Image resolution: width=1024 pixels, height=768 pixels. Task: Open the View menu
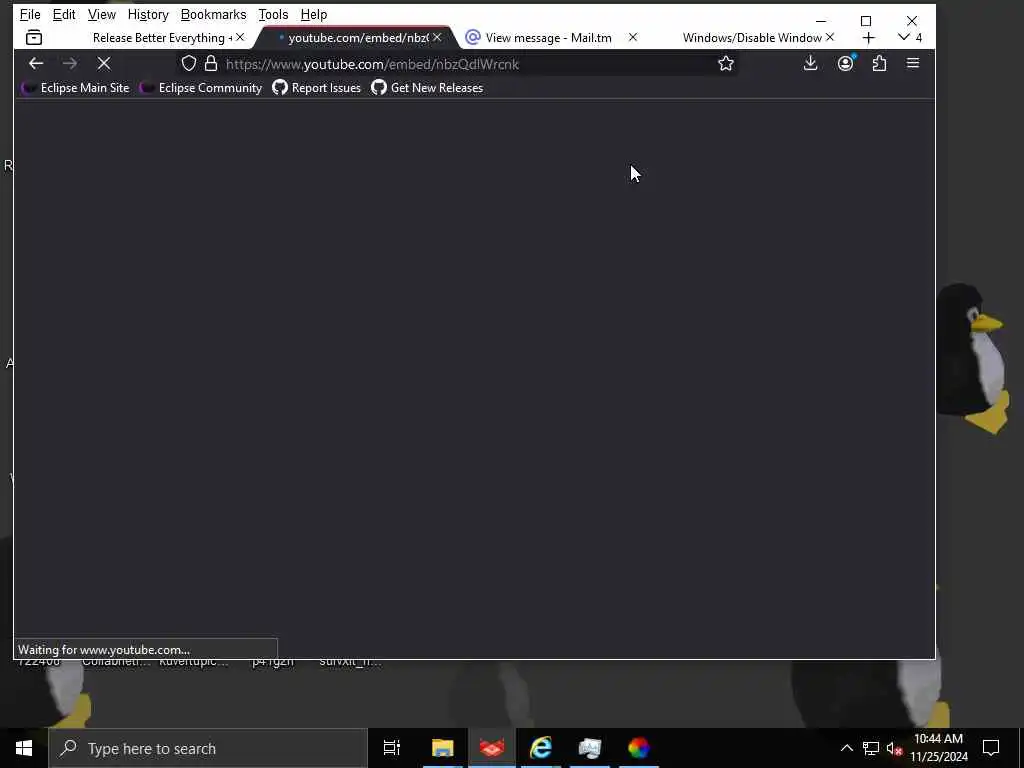point(101,14)
